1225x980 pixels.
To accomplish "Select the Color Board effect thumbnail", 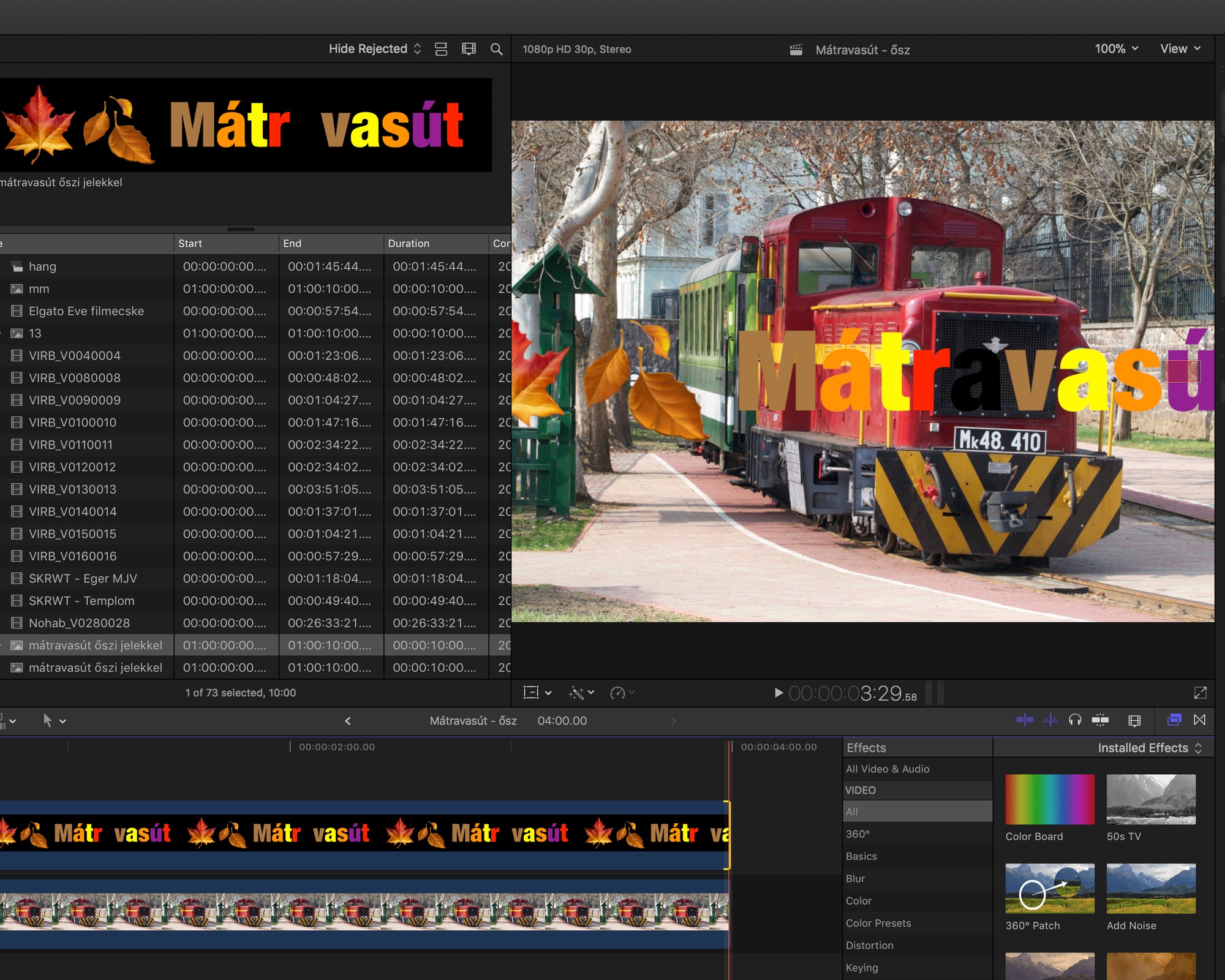I will click(x=1049, y=799).
